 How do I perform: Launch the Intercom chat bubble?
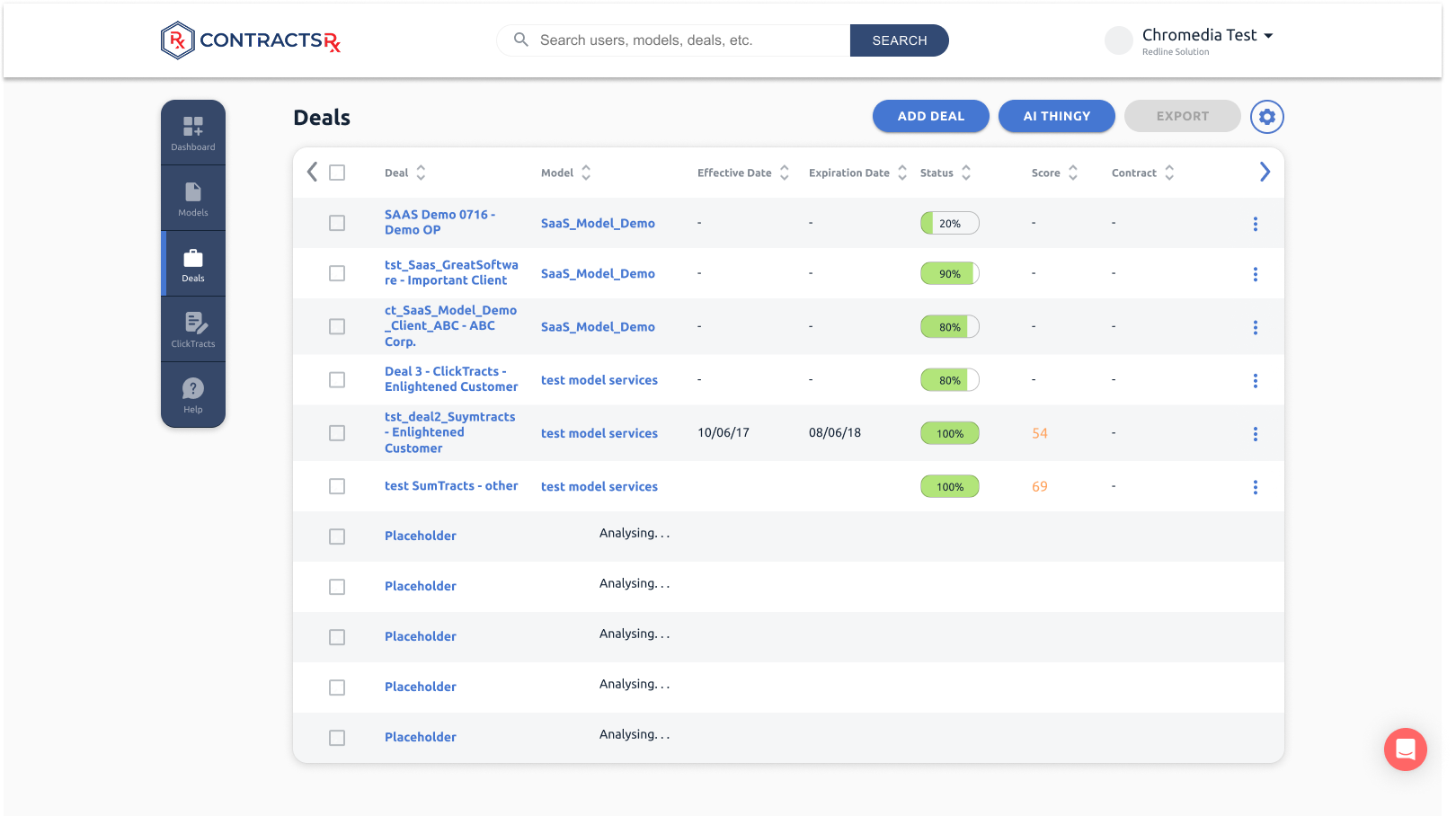[x=1405, y=749]
